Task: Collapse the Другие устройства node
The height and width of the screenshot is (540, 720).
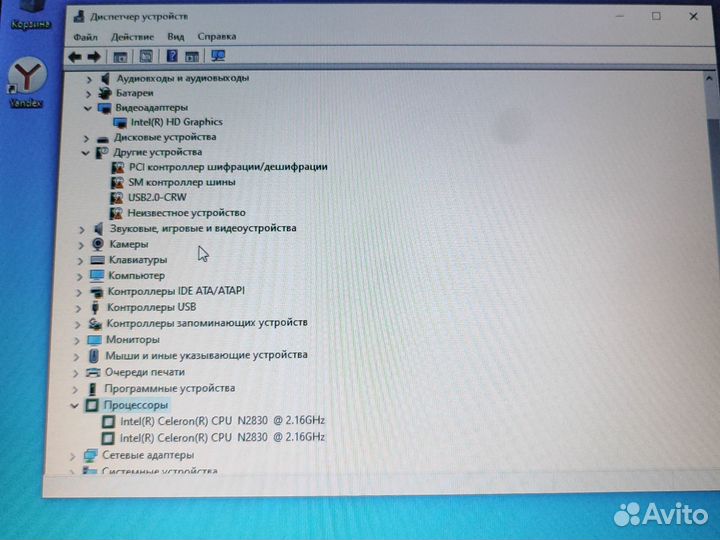Action: 85,153
